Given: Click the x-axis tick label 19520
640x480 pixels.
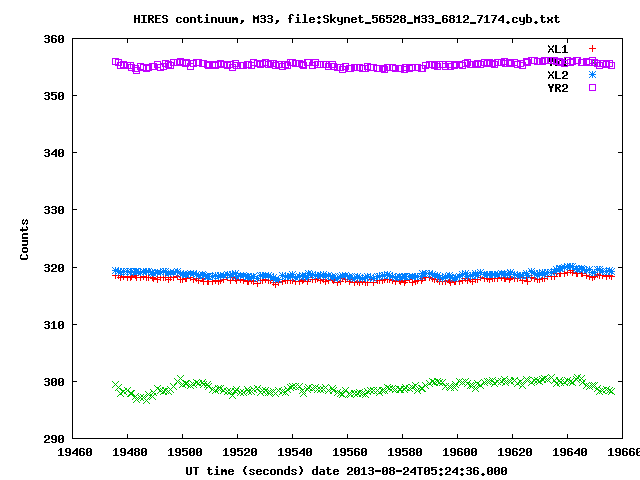Looking at the screenshot, I should tap(240, 452).
